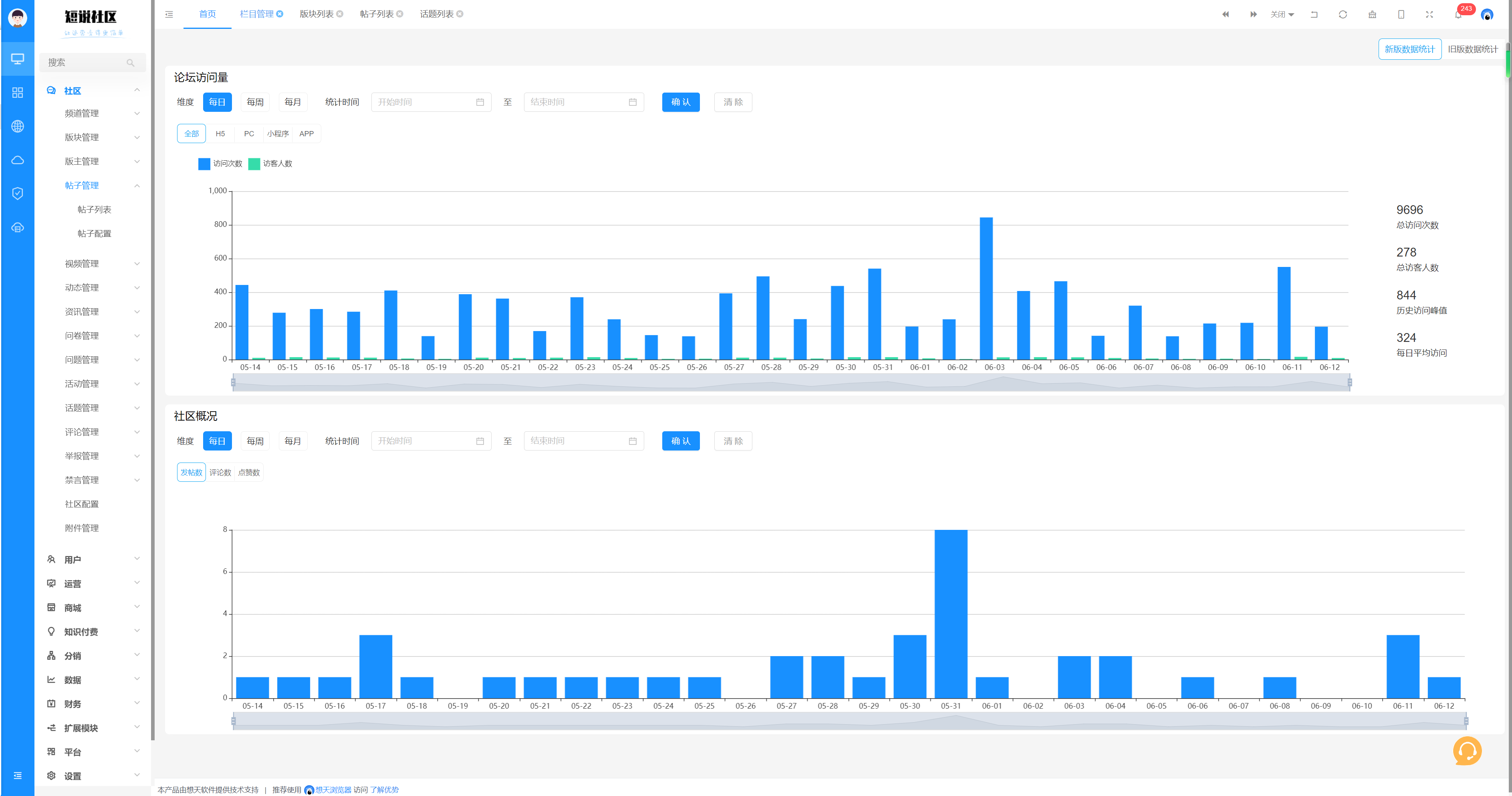Close the 帖子列表 tab
Screen dimensions: 1512x796
pyautogui.click(x=400, y=14)
